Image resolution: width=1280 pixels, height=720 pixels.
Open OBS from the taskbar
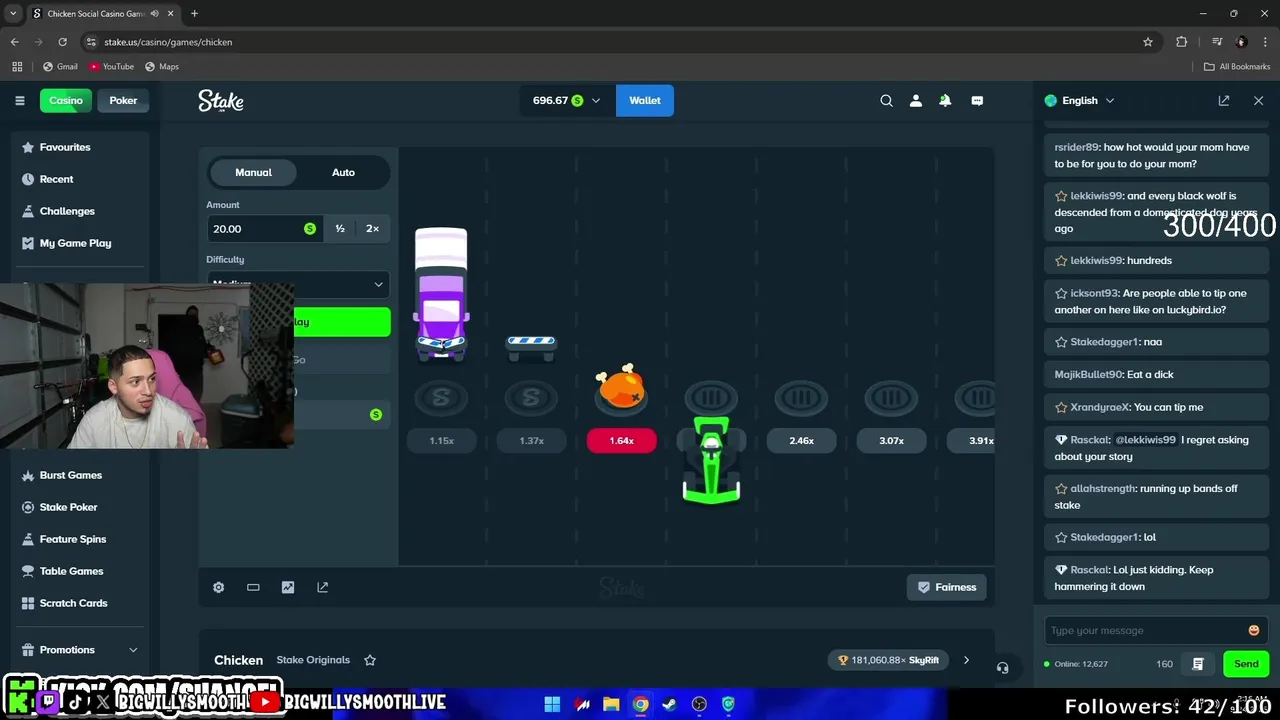pyautogui.click(x=699, y=704)
